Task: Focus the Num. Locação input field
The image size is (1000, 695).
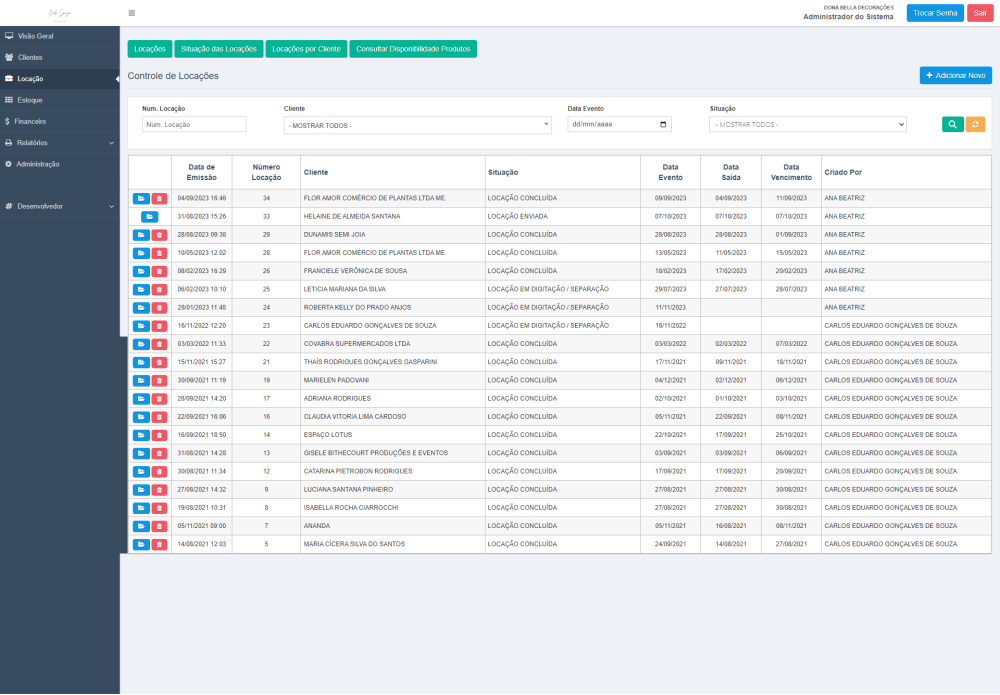Action: (194, 124)
